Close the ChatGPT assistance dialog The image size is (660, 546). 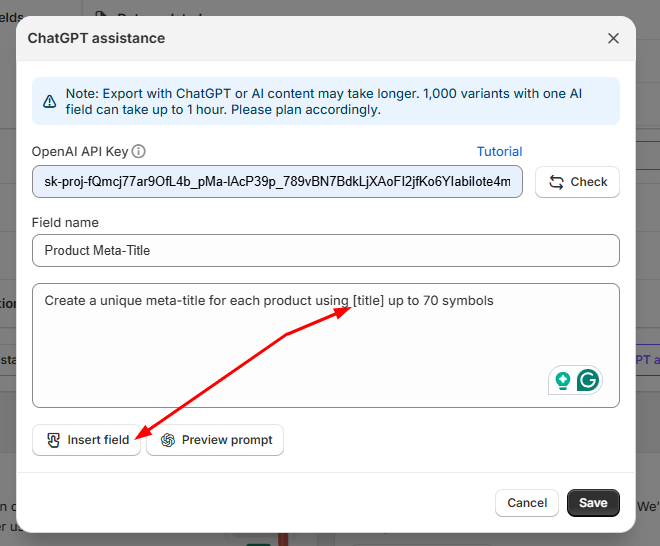point(613,38)
